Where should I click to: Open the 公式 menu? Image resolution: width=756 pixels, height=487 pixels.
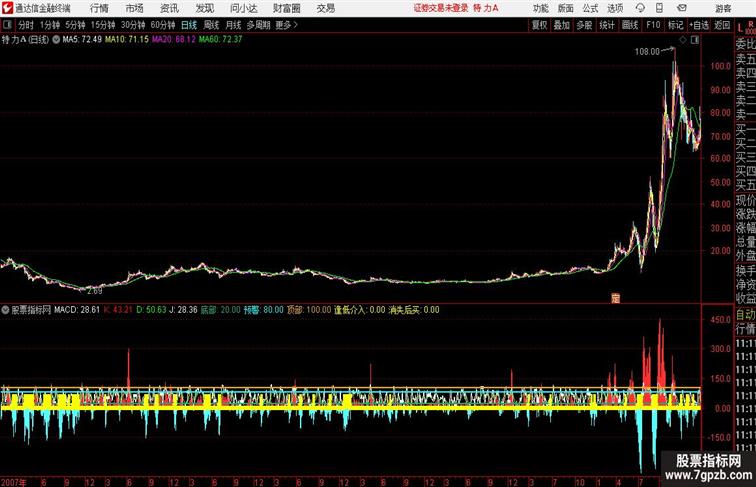[x=590, y=8]
